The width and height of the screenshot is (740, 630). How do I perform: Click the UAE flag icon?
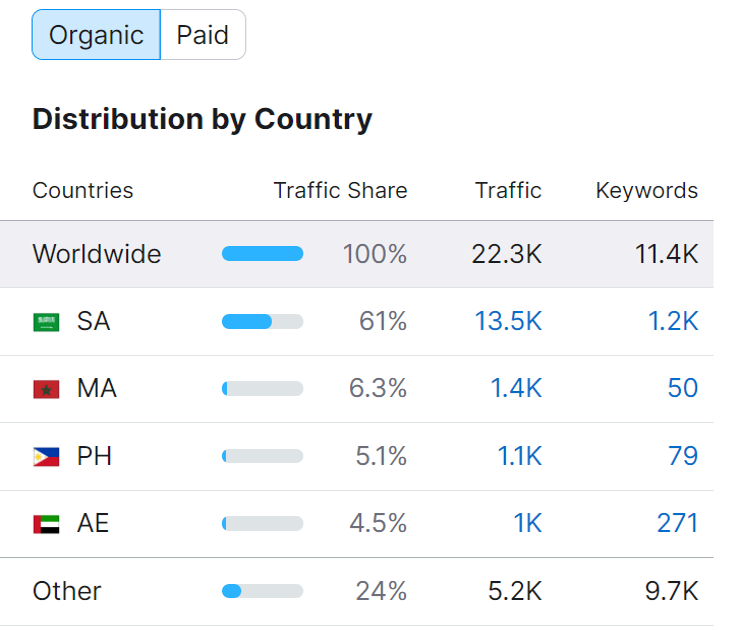(46, 524)
